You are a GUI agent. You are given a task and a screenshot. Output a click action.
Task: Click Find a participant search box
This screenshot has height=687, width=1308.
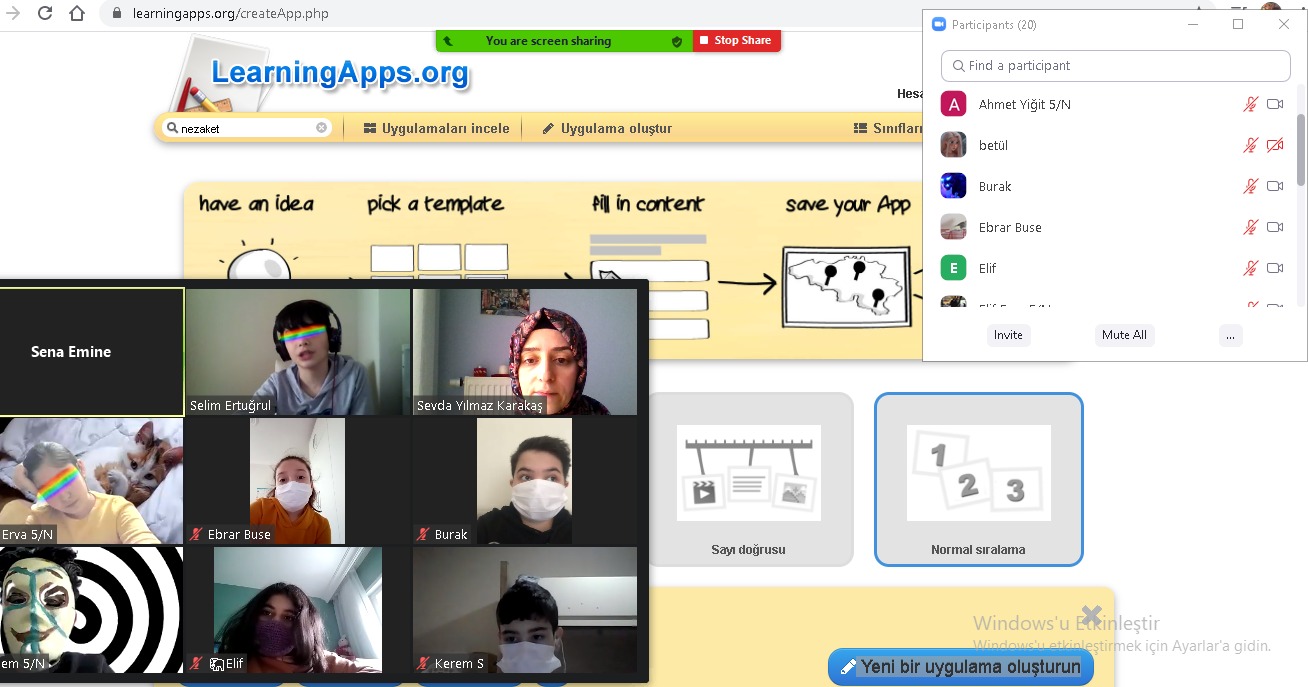(1116, 66)
